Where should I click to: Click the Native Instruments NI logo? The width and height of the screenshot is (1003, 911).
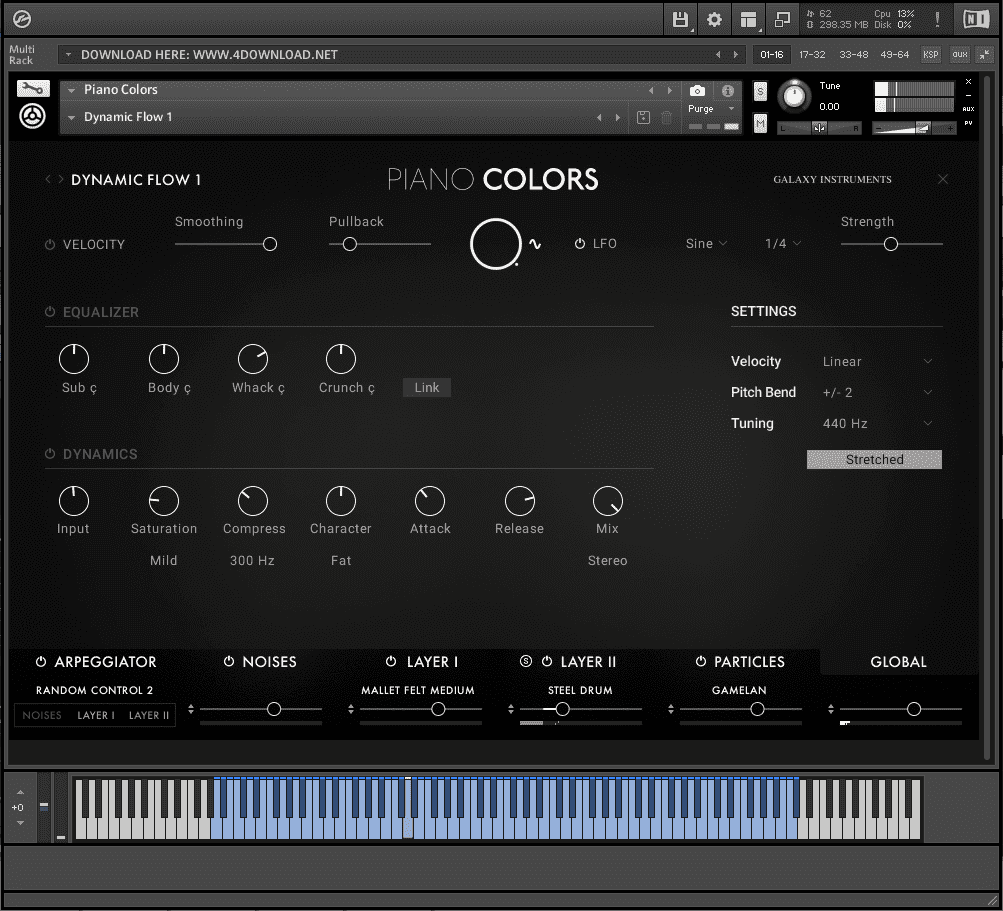click(x=975, y=19)
